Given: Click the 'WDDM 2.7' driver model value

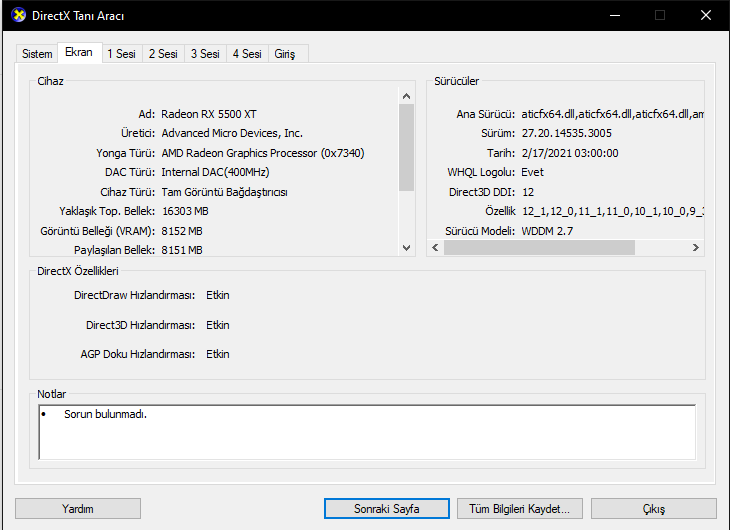Looking at the screenshot, I should pyautogui.click(x=548, y=231).
